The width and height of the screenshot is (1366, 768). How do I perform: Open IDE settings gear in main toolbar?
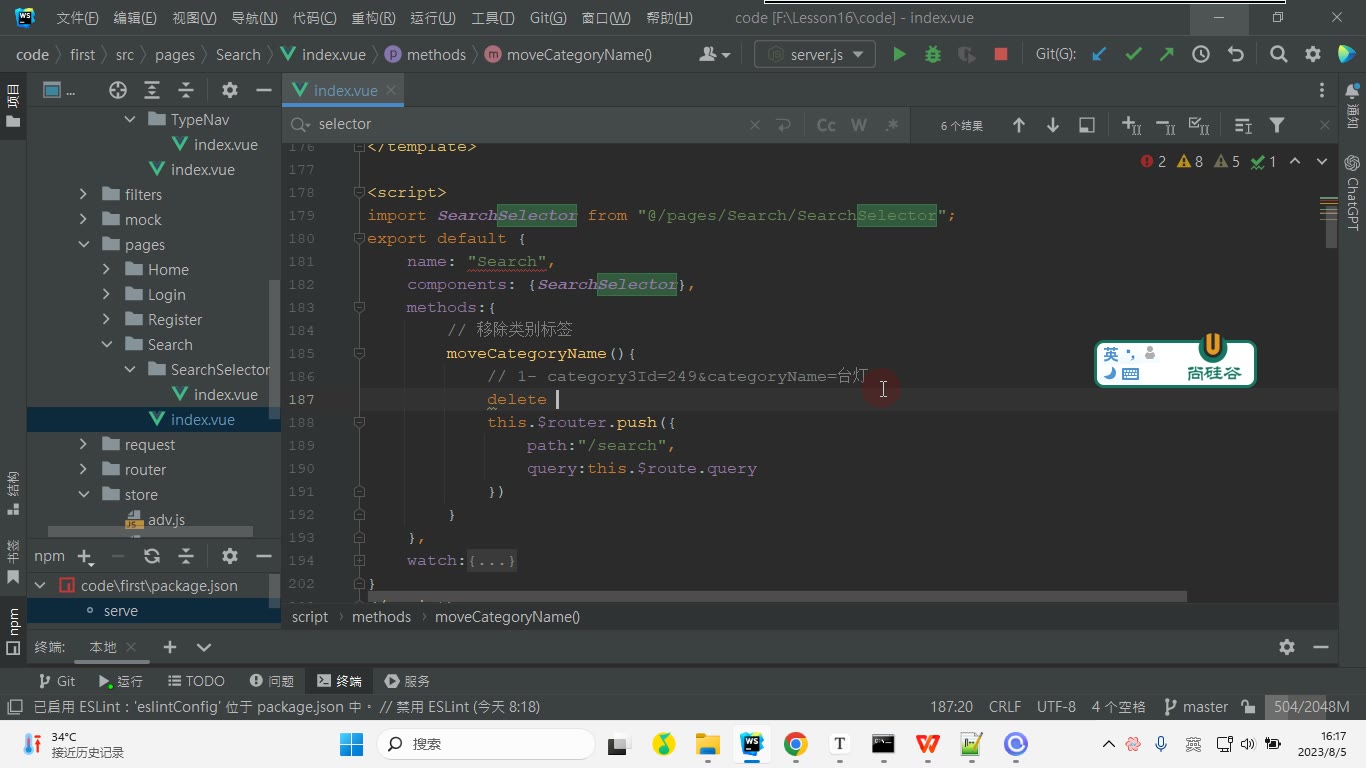pyautogui.click(x=1313, y=55)
